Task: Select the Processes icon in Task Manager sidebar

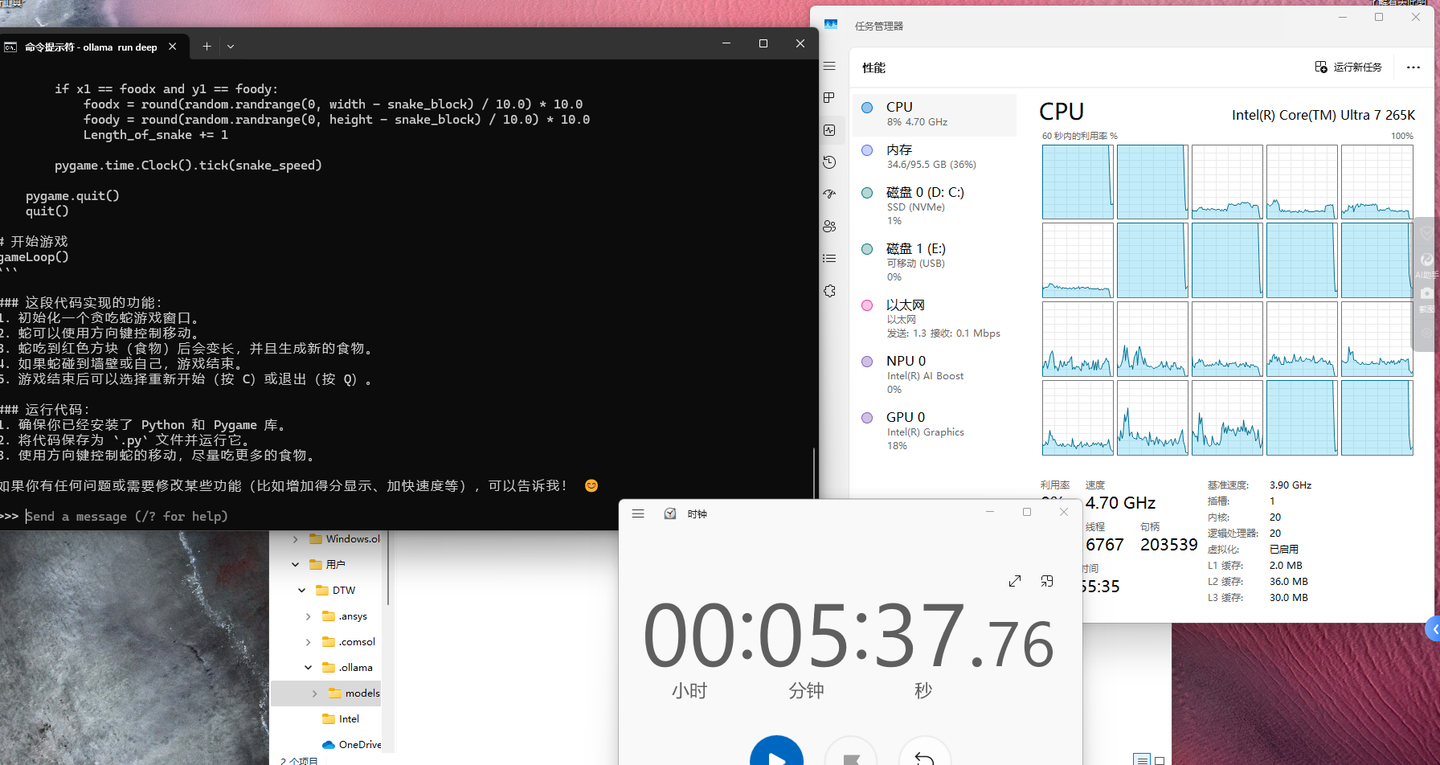Action: (x=829, y=97)
